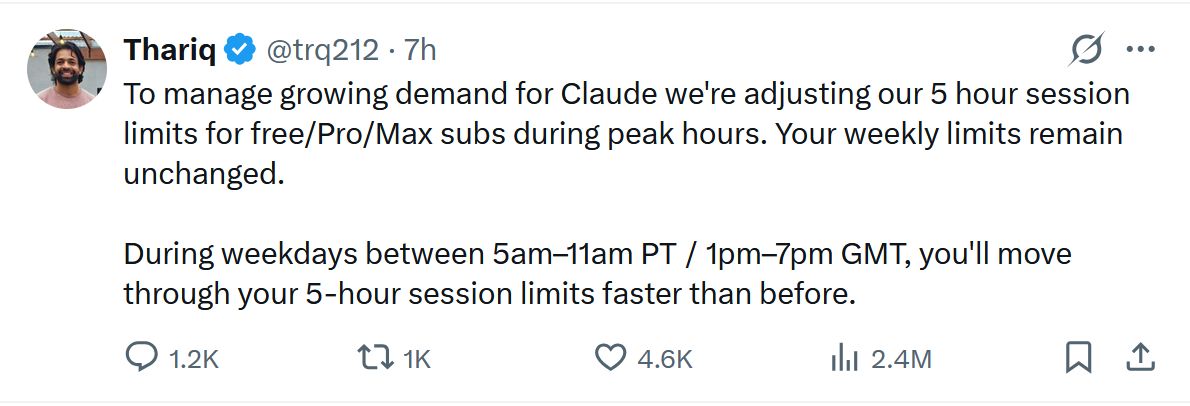The width and height of the screenshot is (1190, 406).
Task: Click the reply speech bubble icon
Action: [x=141, y=358]
